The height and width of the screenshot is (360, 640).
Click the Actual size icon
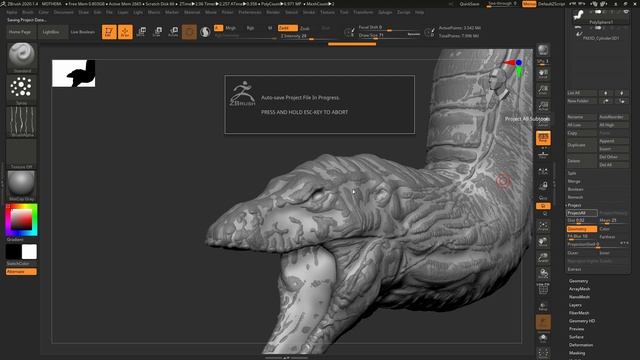[543, 105]
